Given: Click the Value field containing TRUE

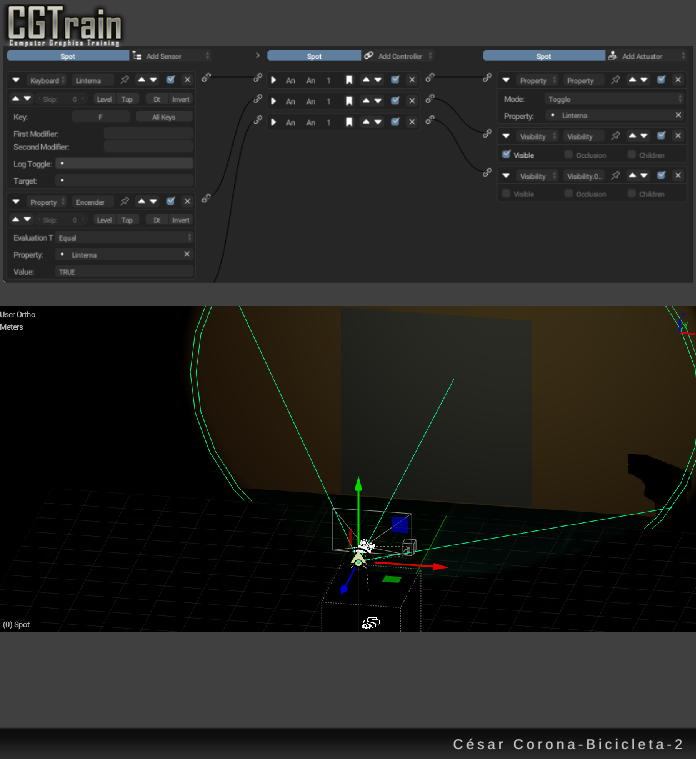Looking at the screenshot, I should 124,272.
